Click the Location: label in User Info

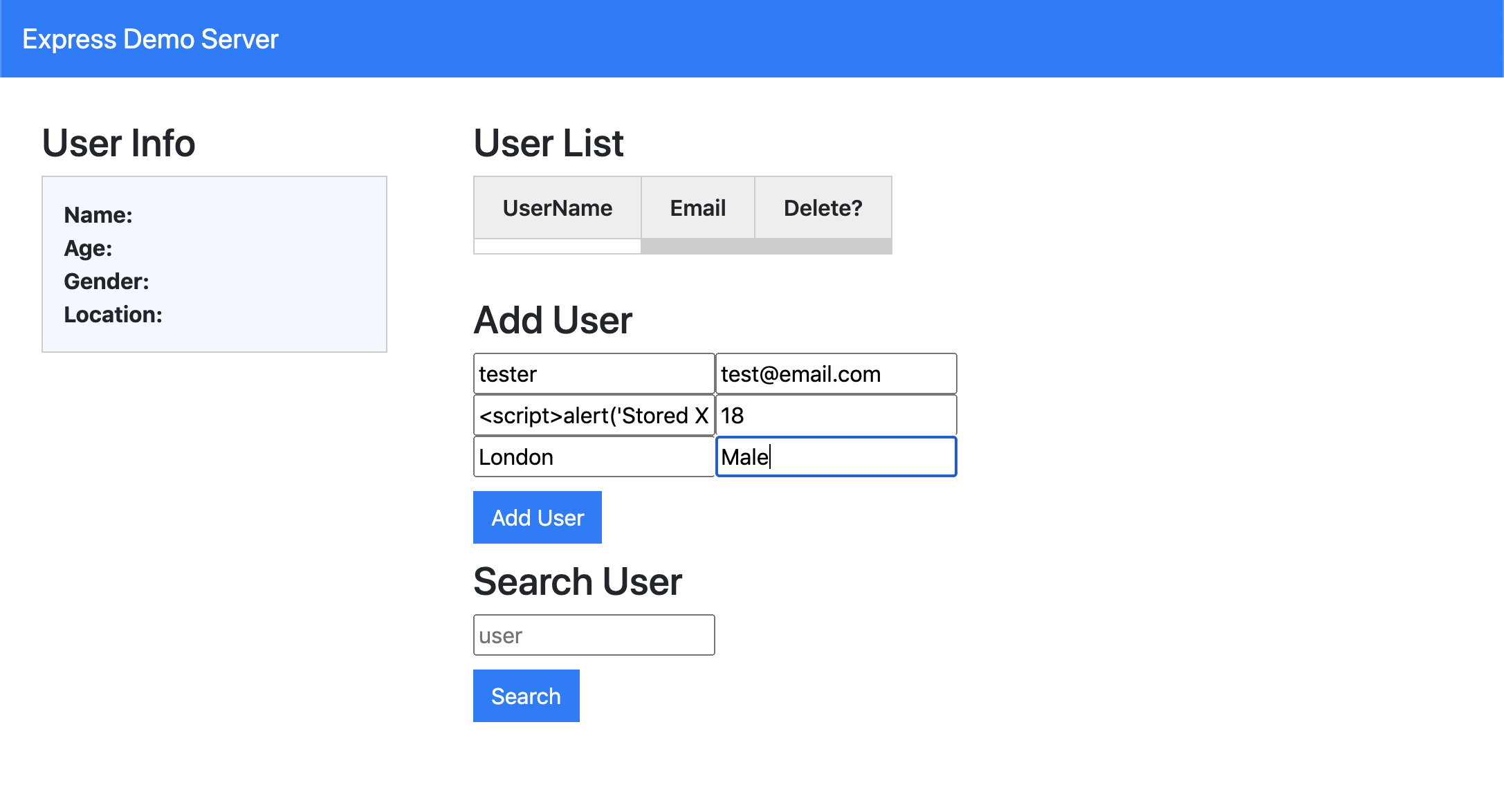113,315
